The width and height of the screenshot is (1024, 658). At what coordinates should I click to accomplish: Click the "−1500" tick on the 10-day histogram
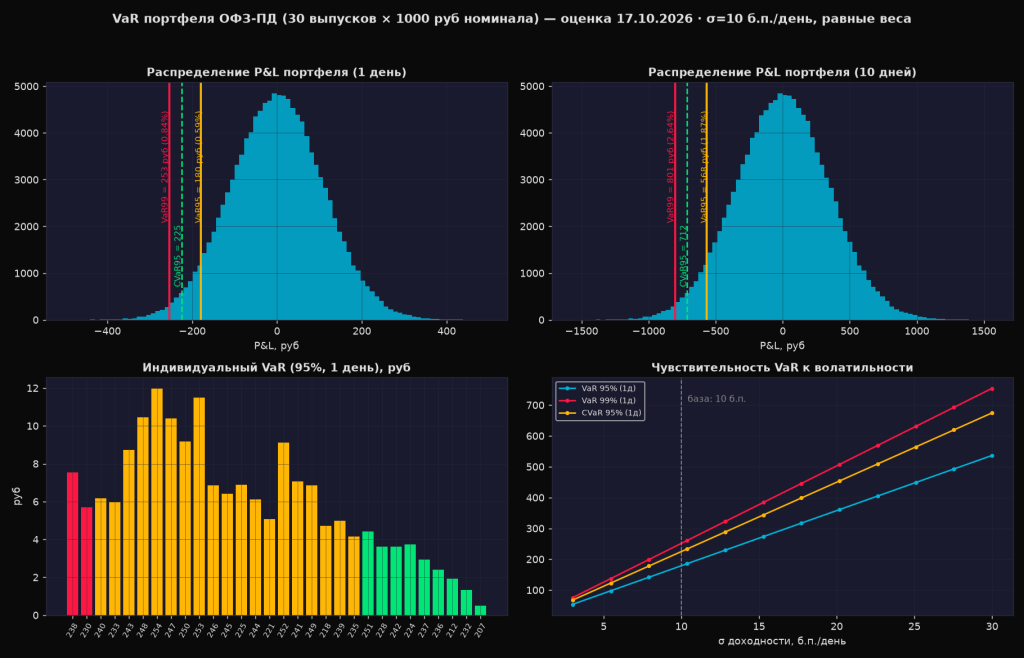pyautogui.click(x=580, y=332)
